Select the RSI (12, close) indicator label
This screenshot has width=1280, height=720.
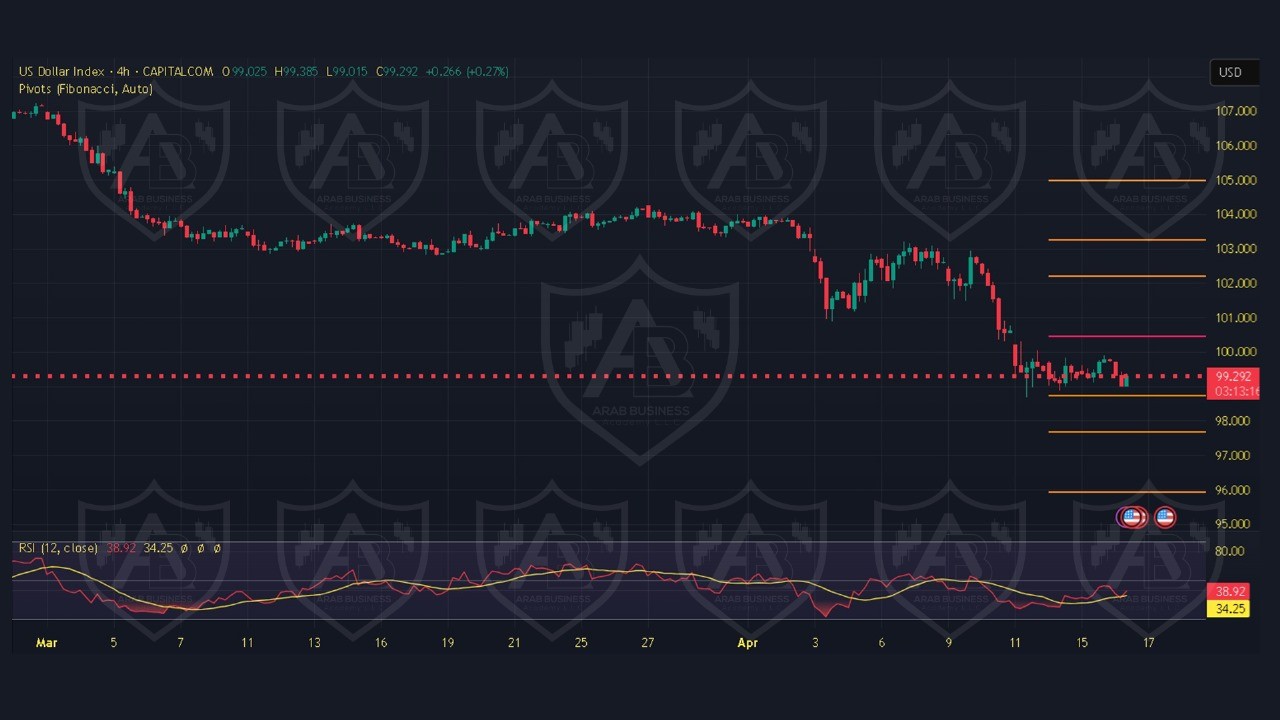(x=58, y=548)
